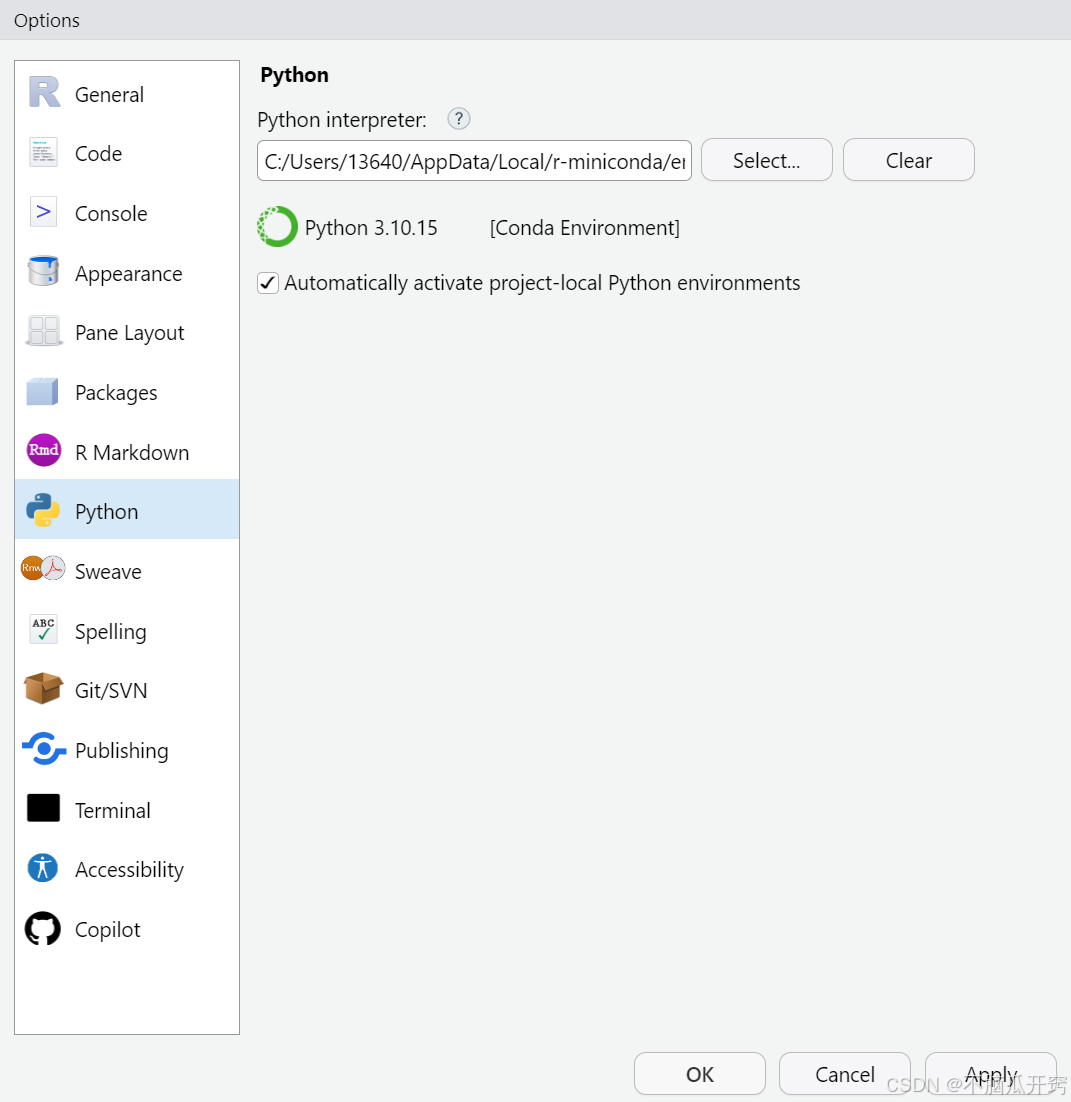Image resolution: width=1071 pixels, height=1102 pixels.
Task: Select the Python category label
Action: (107, 512)
